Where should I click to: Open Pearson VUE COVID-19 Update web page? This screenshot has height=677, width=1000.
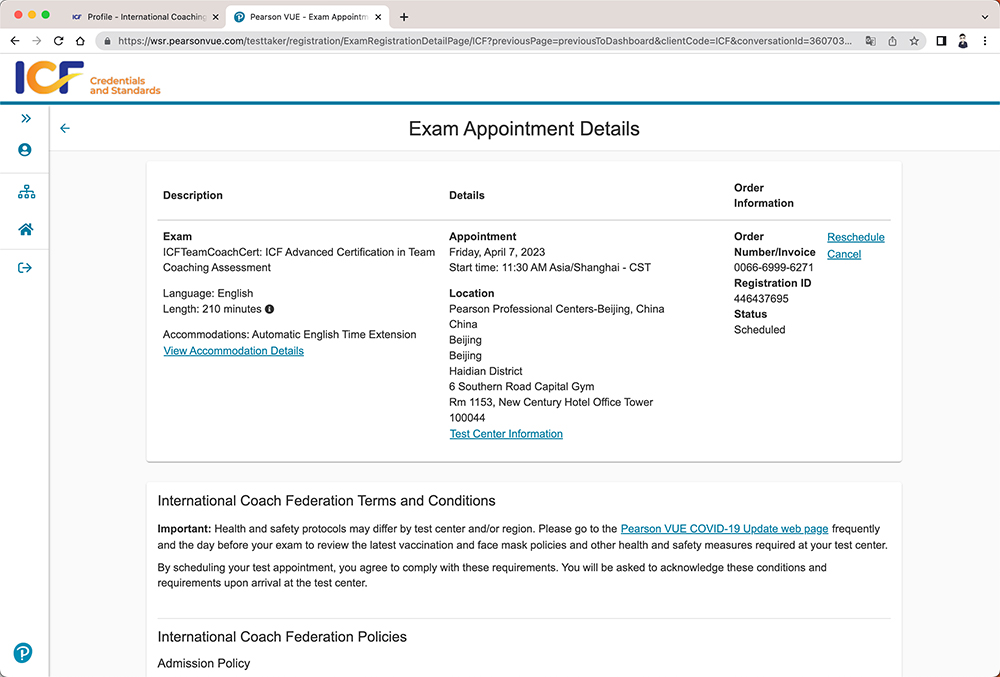(x=724, y=529)
